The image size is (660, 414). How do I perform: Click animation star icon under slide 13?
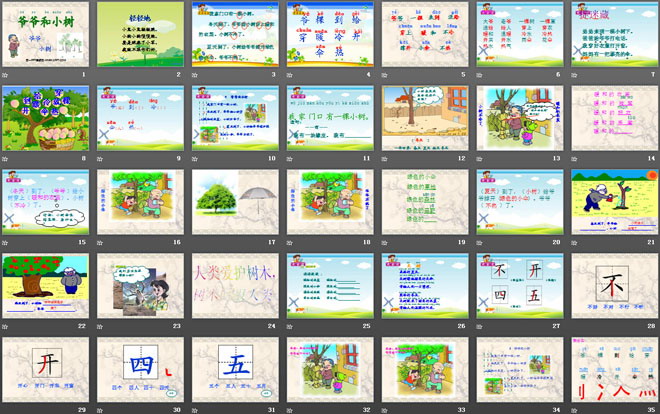click(479, 159)
